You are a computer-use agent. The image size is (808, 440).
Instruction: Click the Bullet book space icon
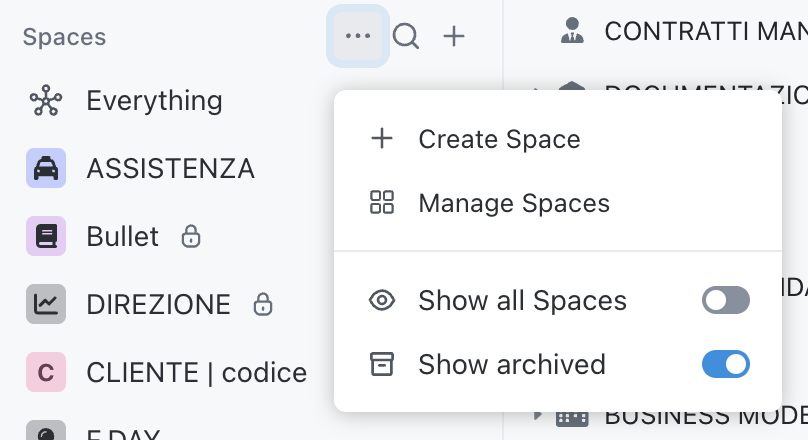[x=46, y=237]
